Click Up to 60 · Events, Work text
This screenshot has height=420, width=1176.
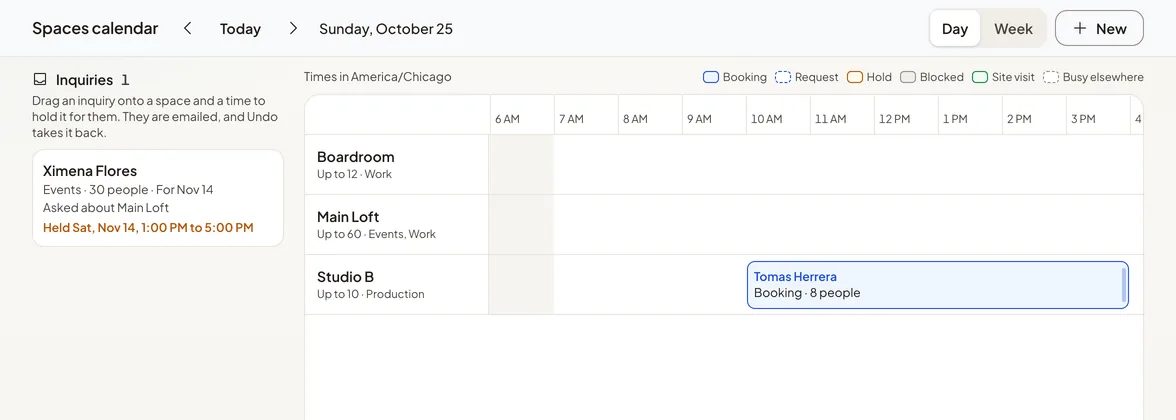(x=376, y=234)
